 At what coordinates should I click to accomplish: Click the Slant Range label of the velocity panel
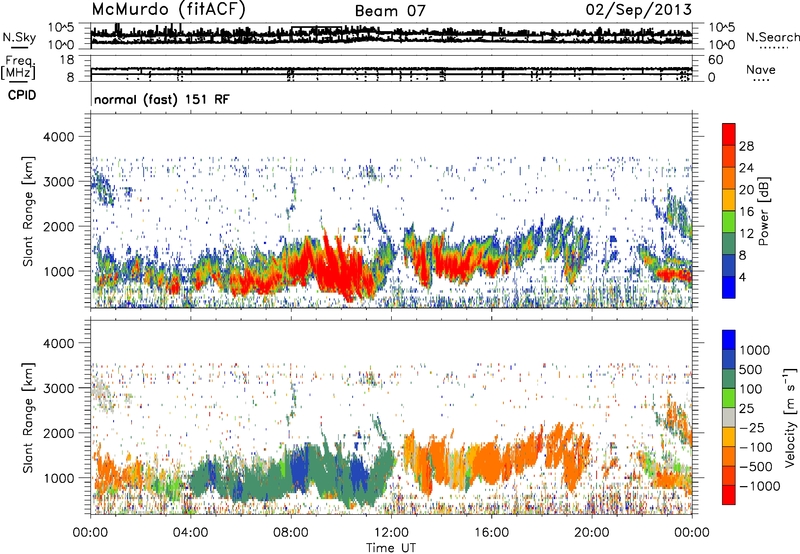coord(28,418)
